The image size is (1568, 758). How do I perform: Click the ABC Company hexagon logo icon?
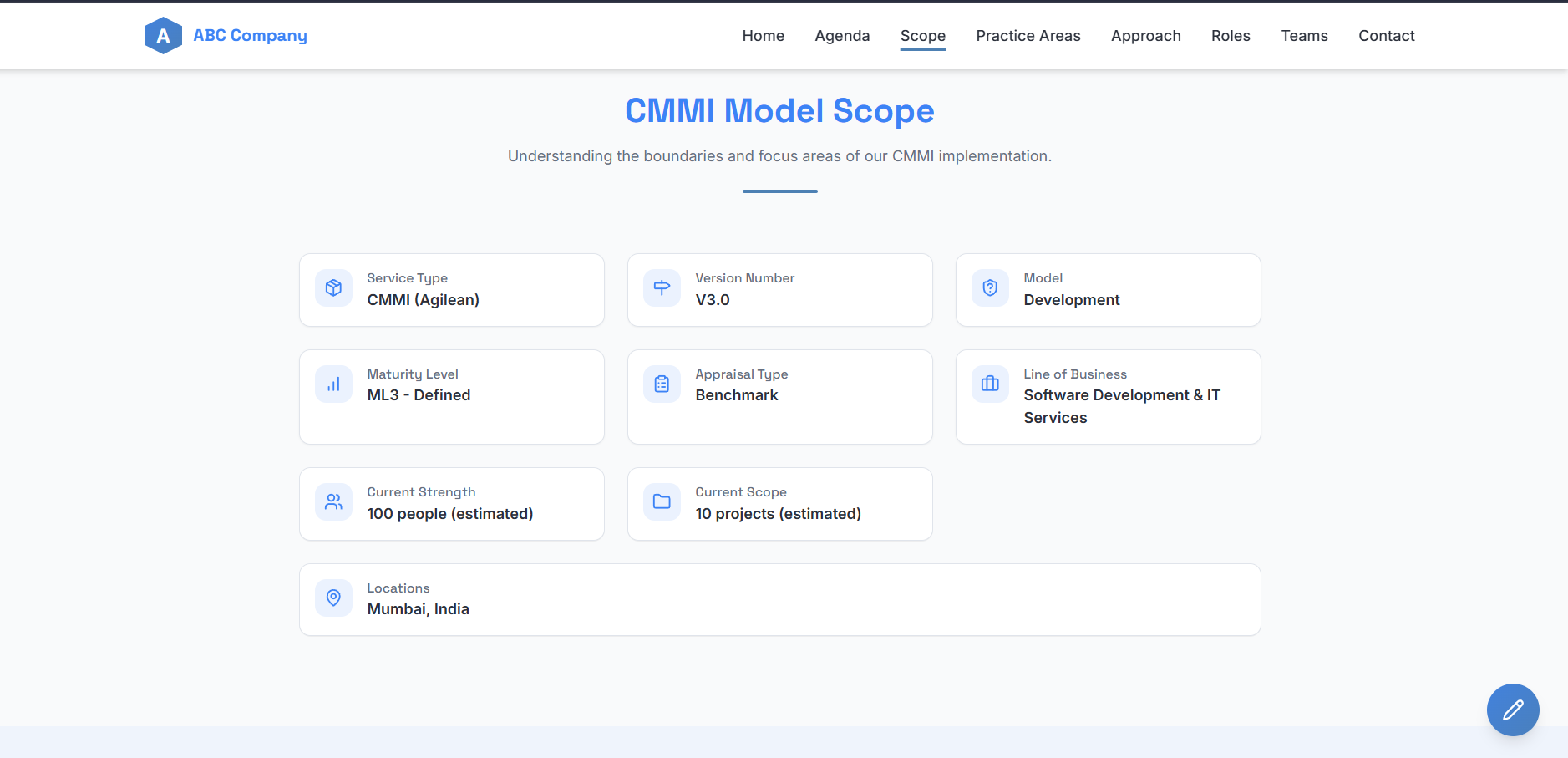(x=163, y=36)
